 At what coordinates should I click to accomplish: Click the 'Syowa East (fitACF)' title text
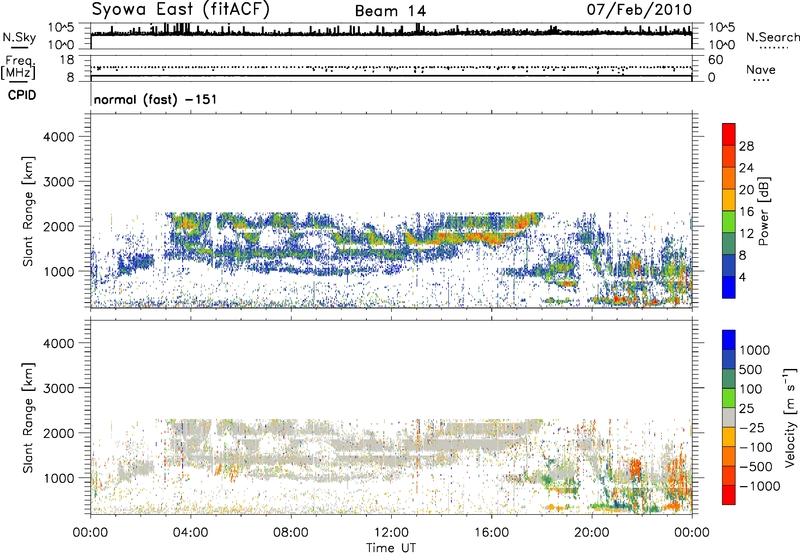[181, 10]
